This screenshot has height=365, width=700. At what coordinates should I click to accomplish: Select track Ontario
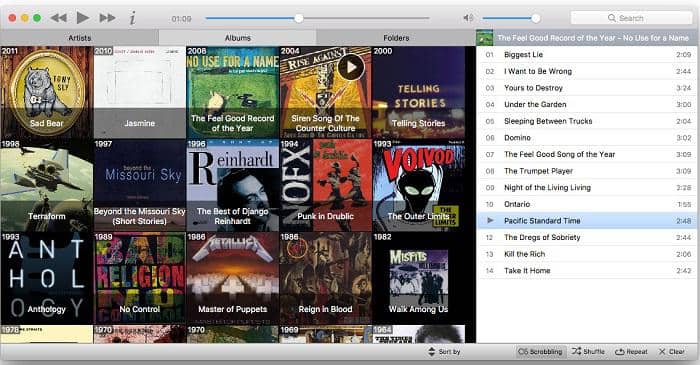(587, 204)
